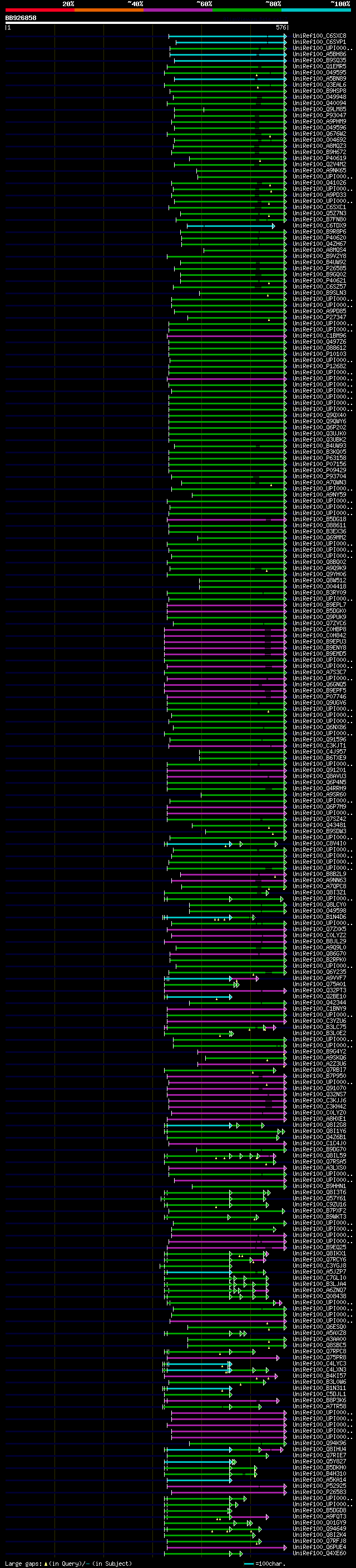356x1568 pixels.
Task: Open hit UniRef100_A5BH86
Action: point(319,54)
